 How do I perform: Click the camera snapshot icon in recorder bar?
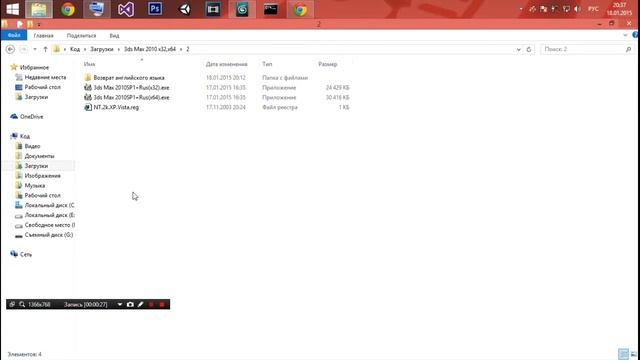tap(130, 304)
